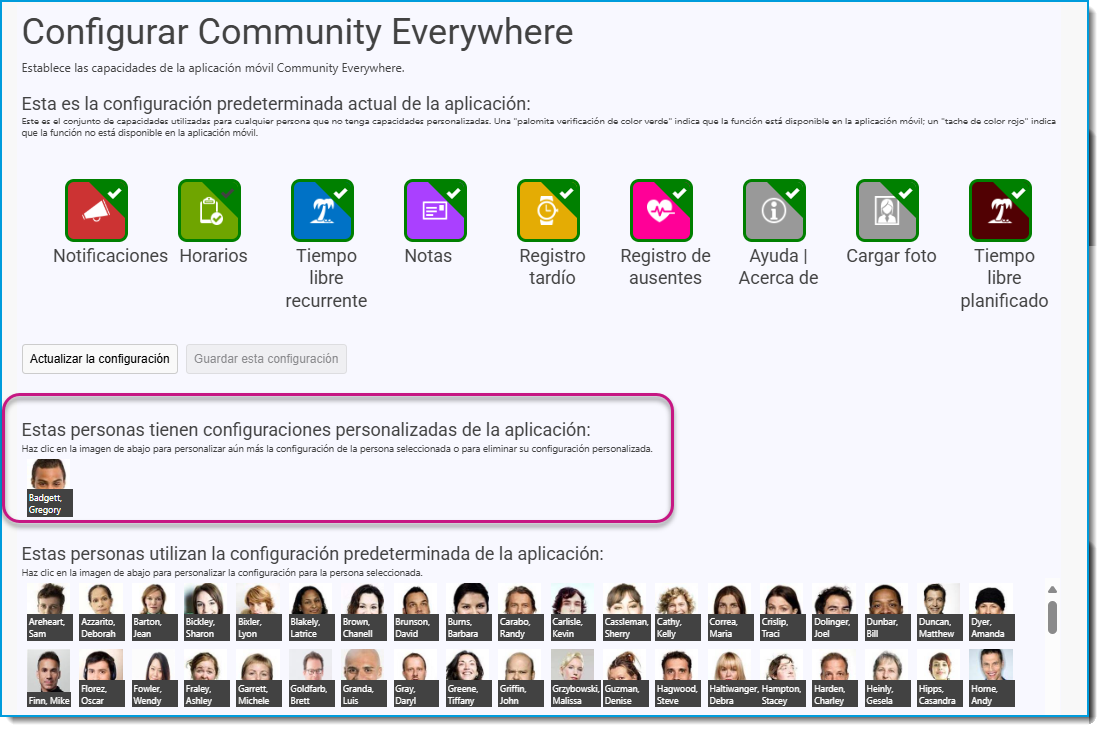
Task: Select the person Cassleman, Sherry
Action: pos(625,611)
